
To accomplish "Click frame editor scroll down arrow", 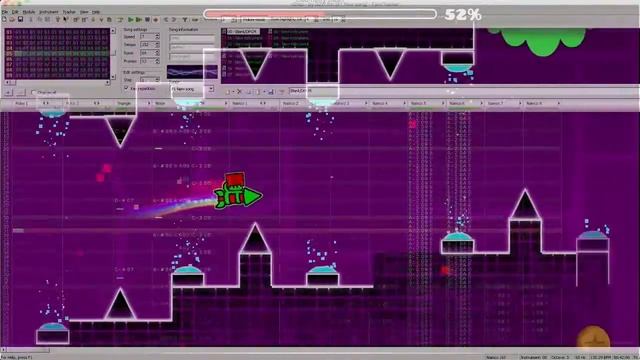I will (113, 77).
